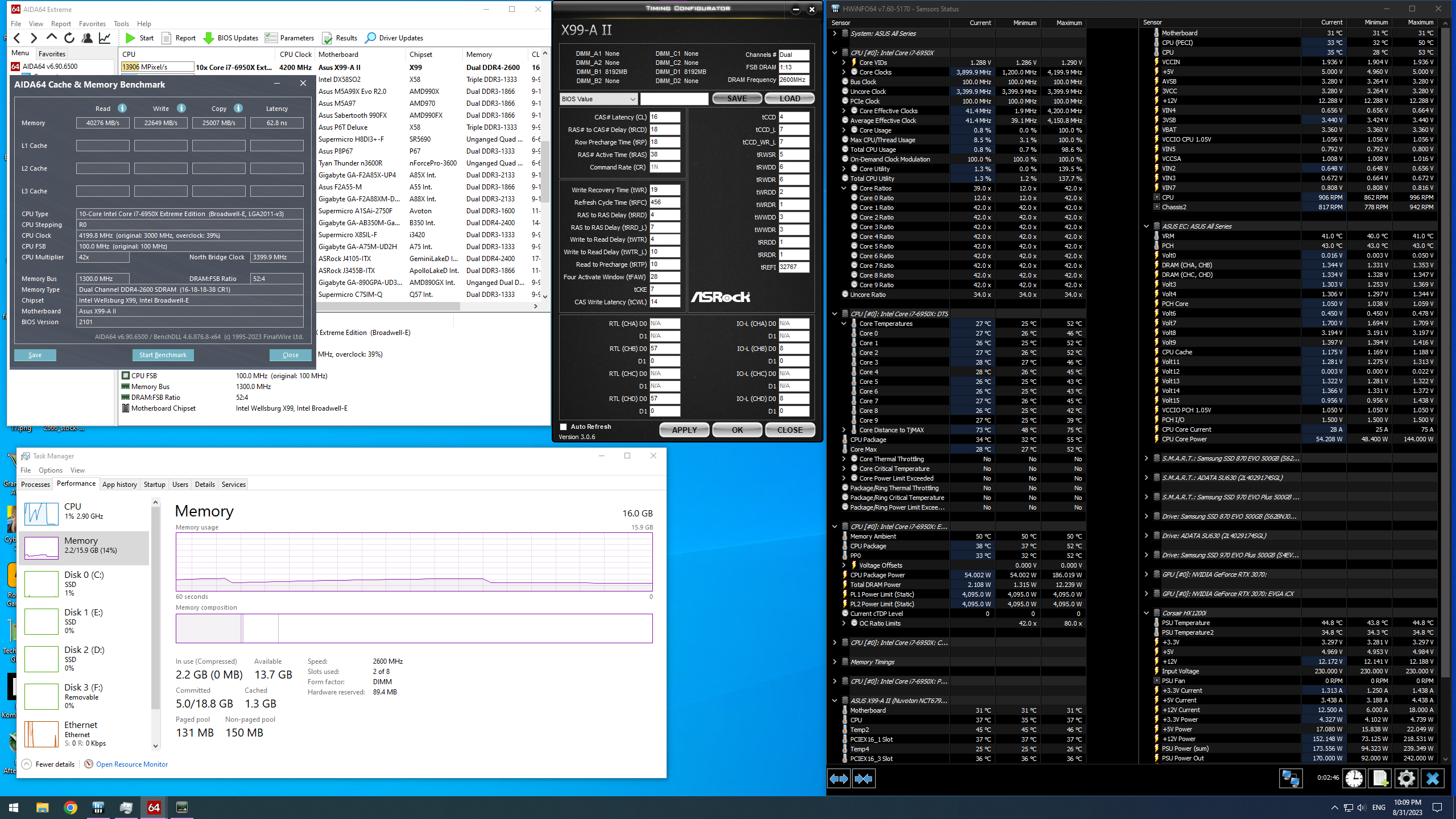Viewport: 1456px width, 819px height.
Task: Click the AIDA64 refresh toolbar icon
Action: 69,38
